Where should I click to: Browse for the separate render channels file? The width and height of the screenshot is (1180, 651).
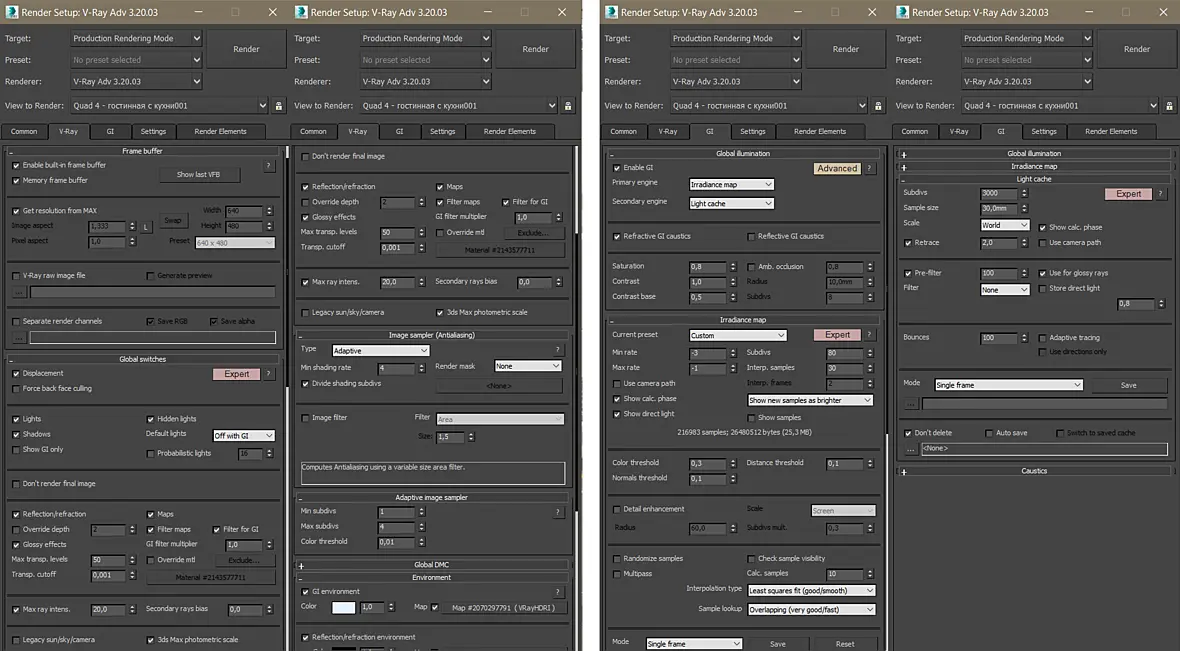coord(19,338)
